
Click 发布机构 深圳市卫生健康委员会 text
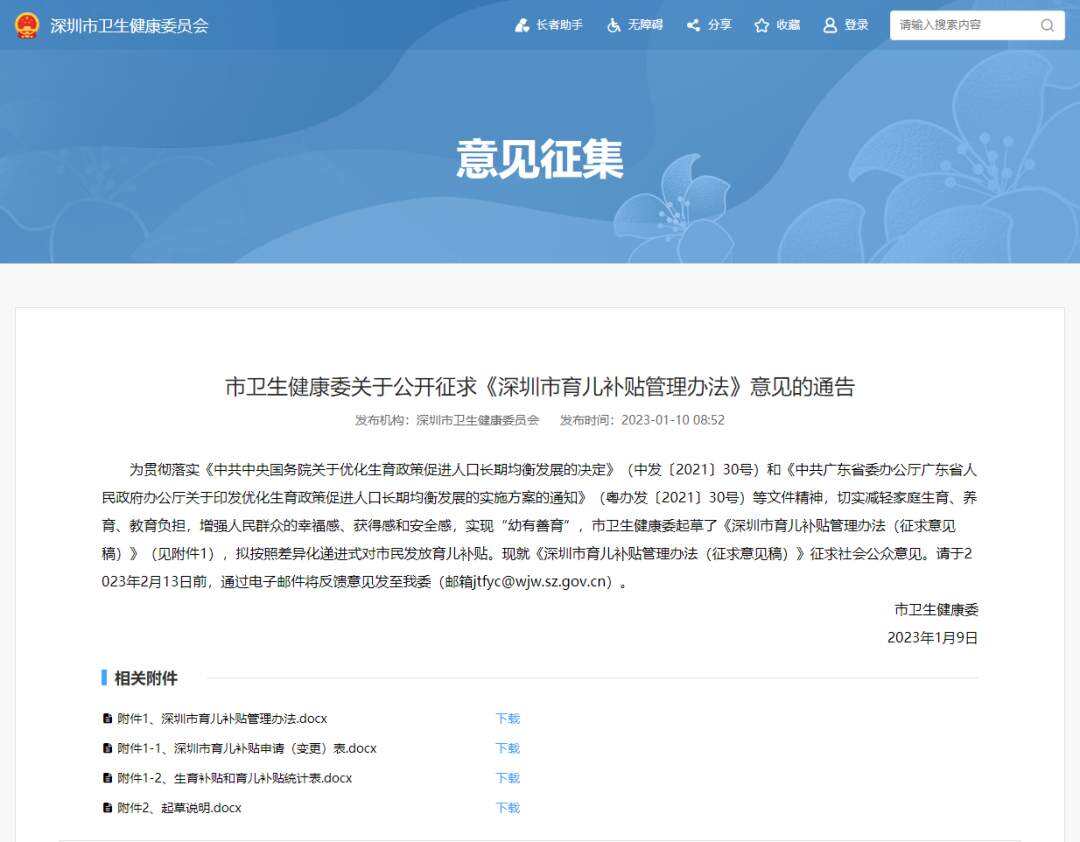447,420
